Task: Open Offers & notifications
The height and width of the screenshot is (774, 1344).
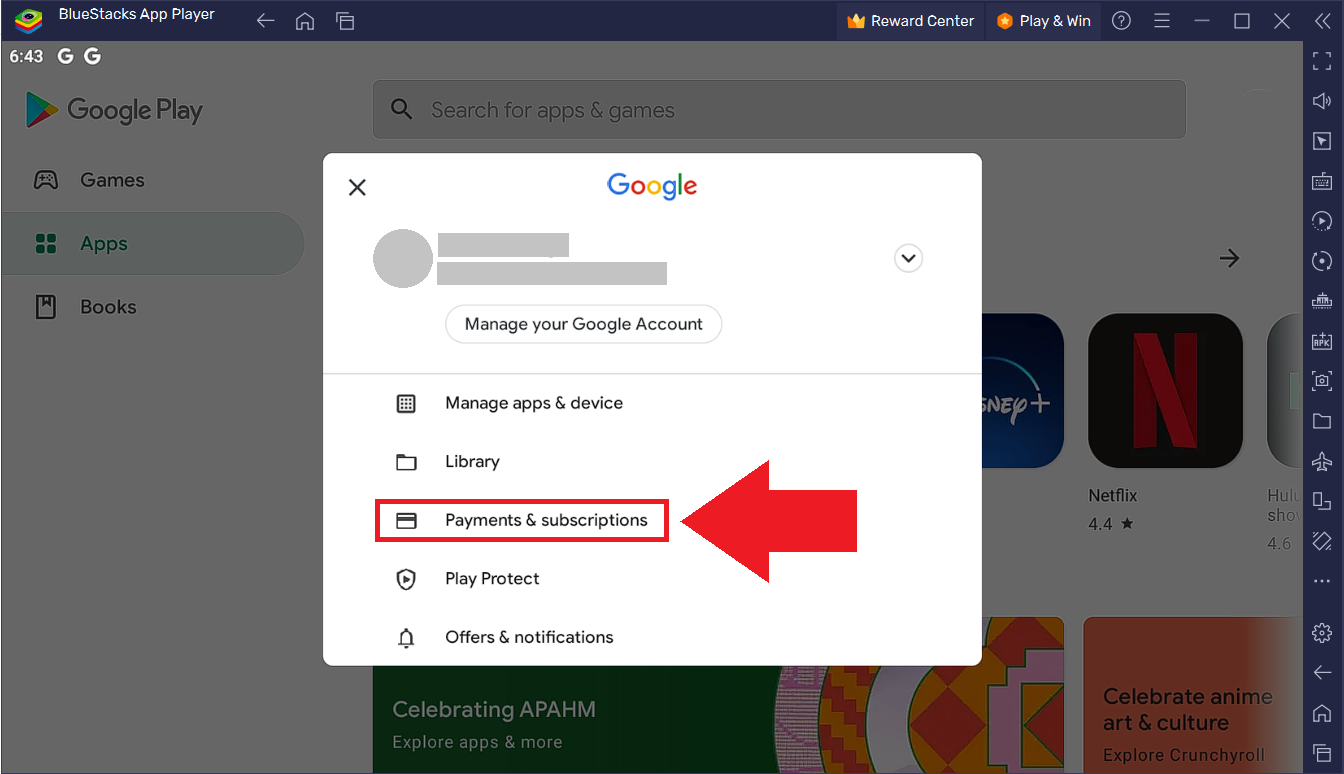Action: click(652, 637)
